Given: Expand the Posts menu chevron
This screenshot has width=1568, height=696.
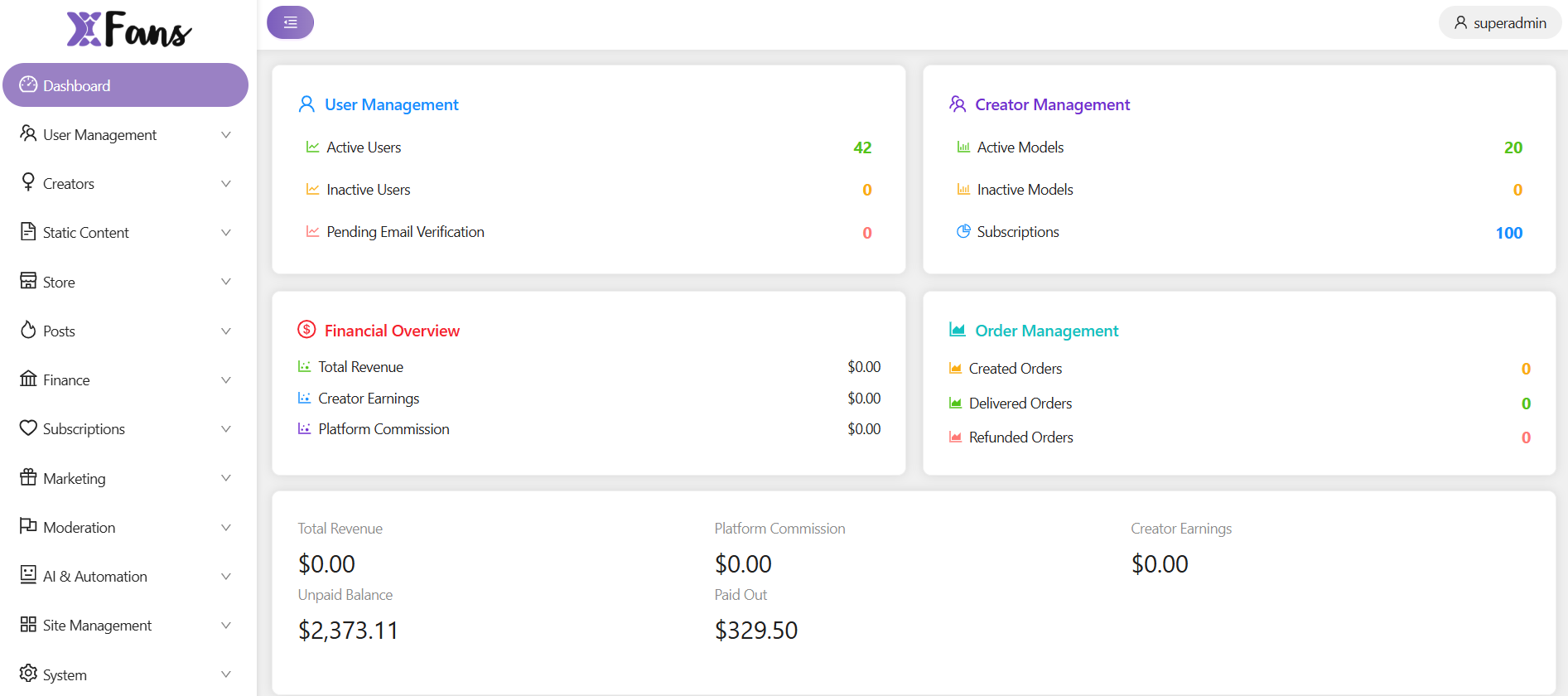Looking at the screenshot, I should pos(225,331).
